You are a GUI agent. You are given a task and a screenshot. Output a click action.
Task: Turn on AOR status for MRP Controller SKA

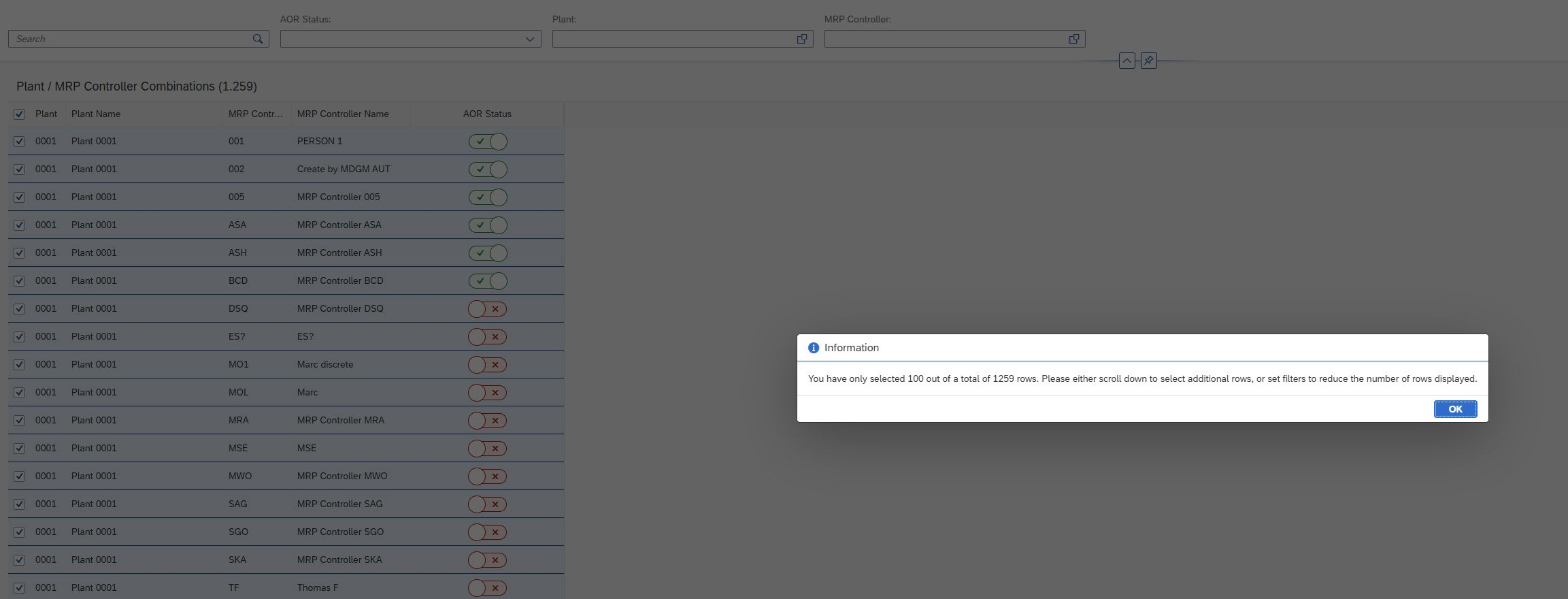click(488, 560)
